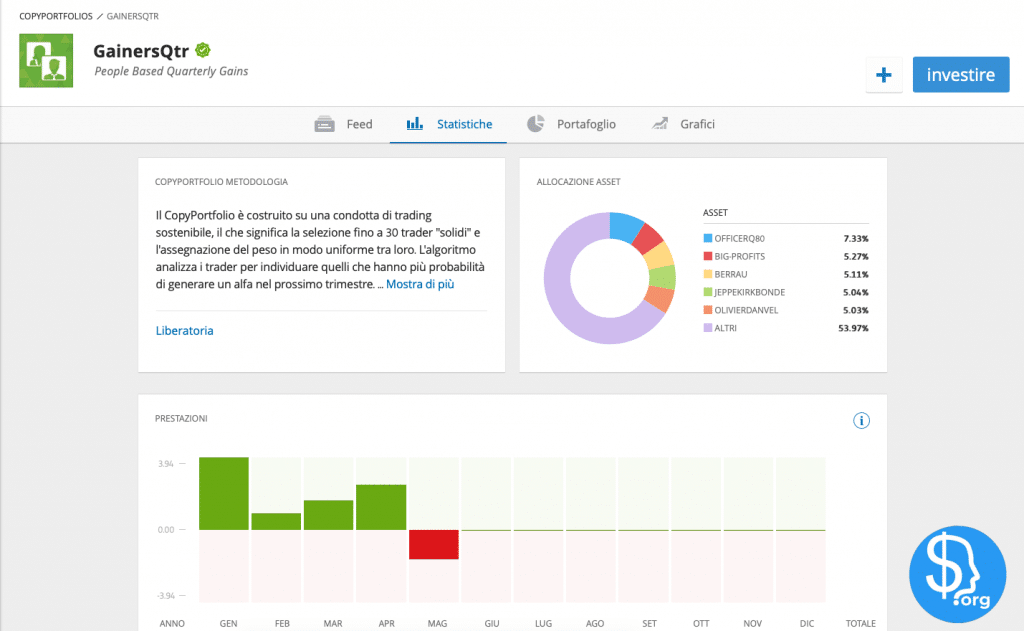
Task: Click the JEPPEKIRKBONDE green color swatch
Action: (x=707, y=292)
